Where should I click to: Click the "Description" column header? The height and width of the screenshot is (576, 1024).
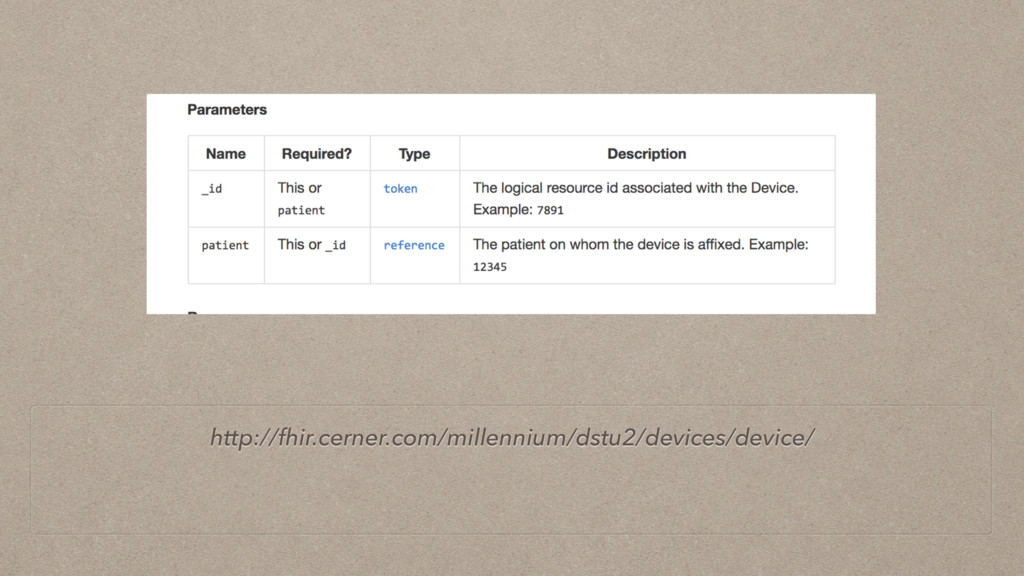(646, 154)
